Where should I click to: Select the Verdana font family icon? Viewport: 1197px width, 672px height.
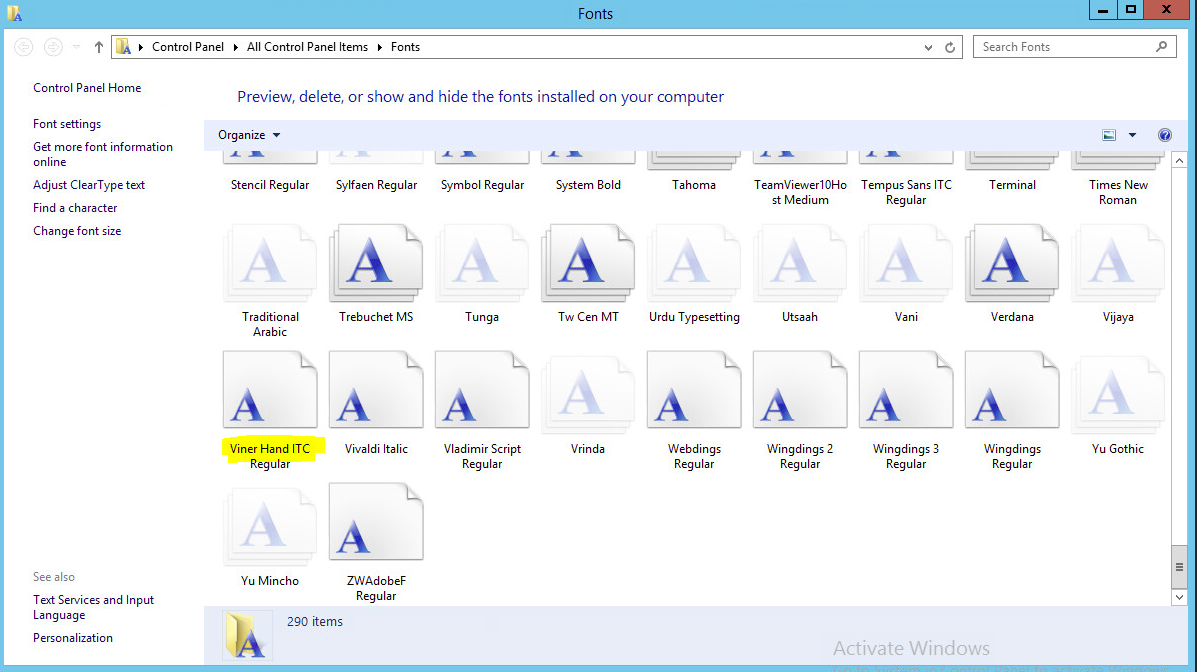pos(1011,263)
